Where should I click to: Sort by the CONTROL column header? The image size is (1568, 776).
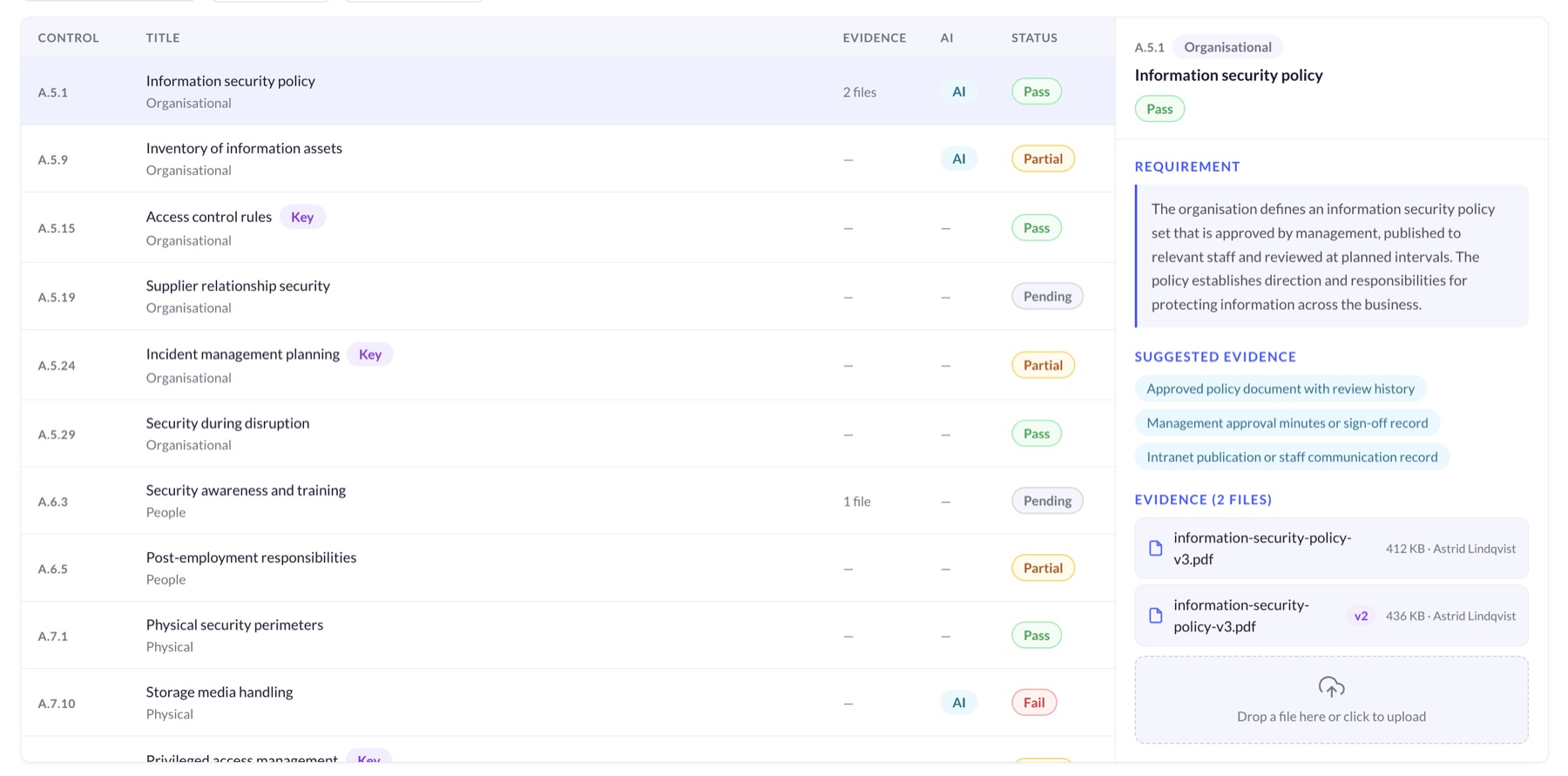(68, 37)
